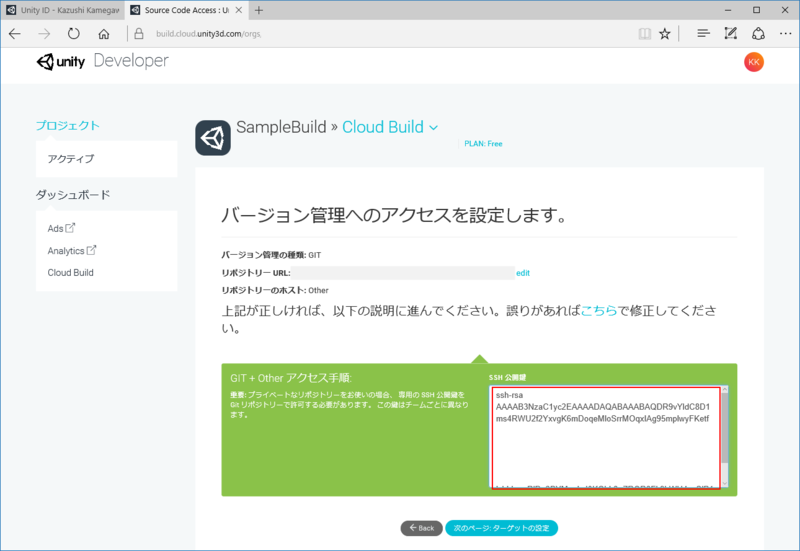Click GIT + Other アクセス手順 heading
Screen dimensions: 800x551
[x=291, y=378]
